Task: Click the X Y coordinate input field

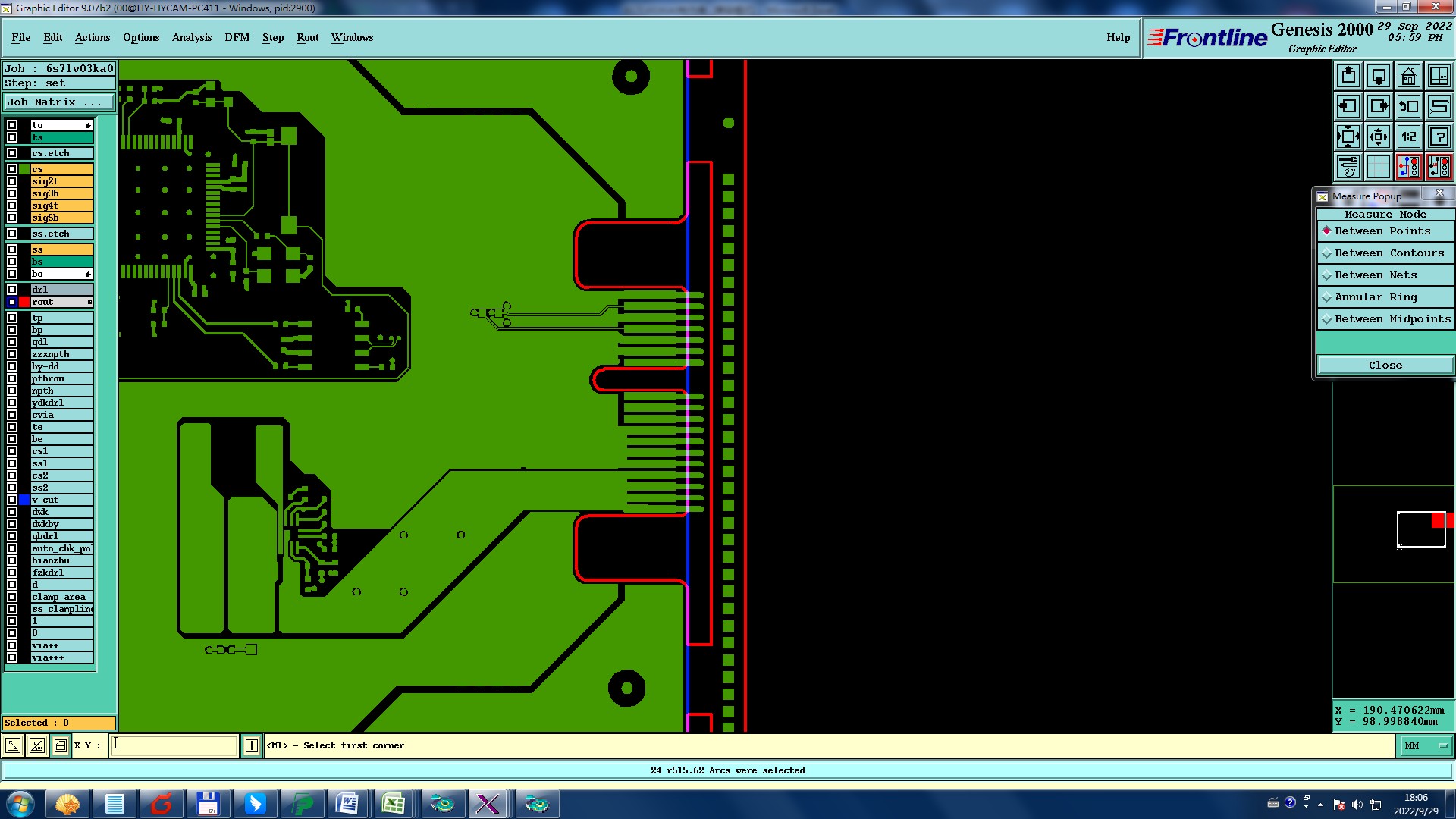Action: [x=174, y=745]
